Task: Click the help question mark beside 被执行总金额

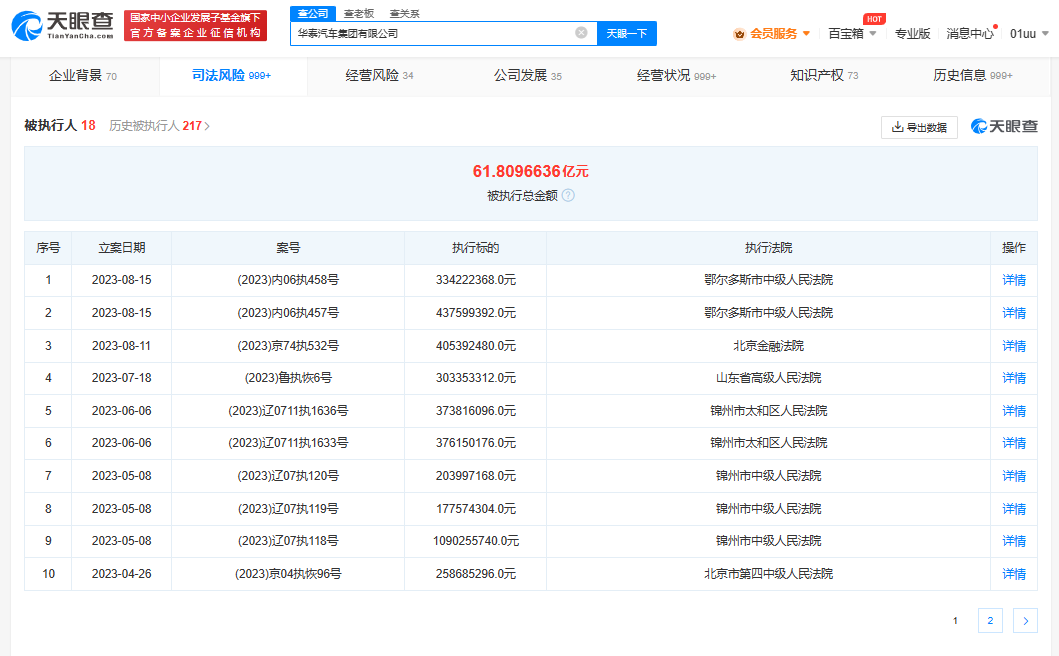Action: [568, 195]
